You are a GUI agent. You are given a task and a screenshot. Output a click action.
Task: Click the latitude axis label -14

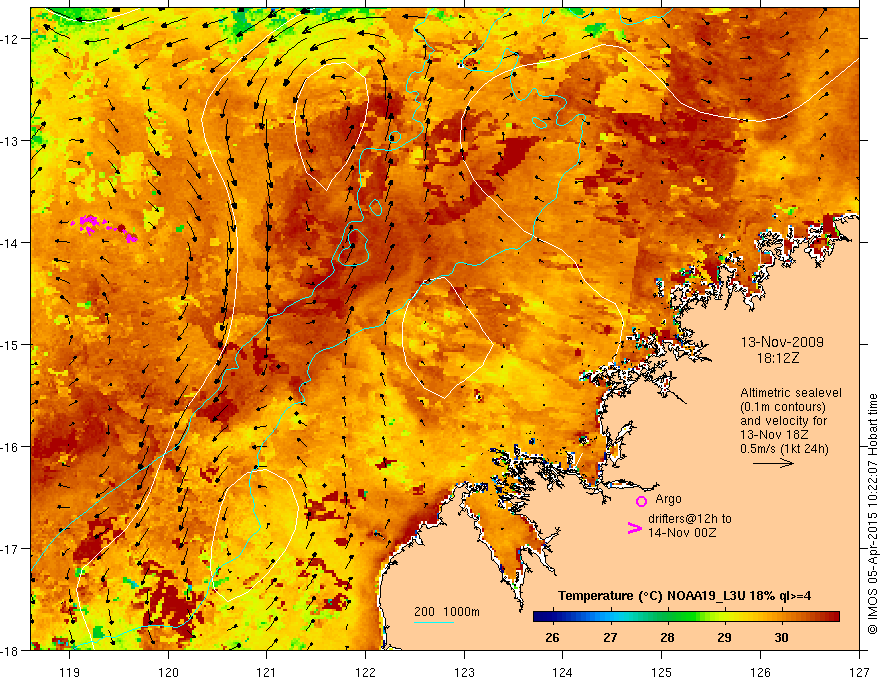[x=11, y=243]
